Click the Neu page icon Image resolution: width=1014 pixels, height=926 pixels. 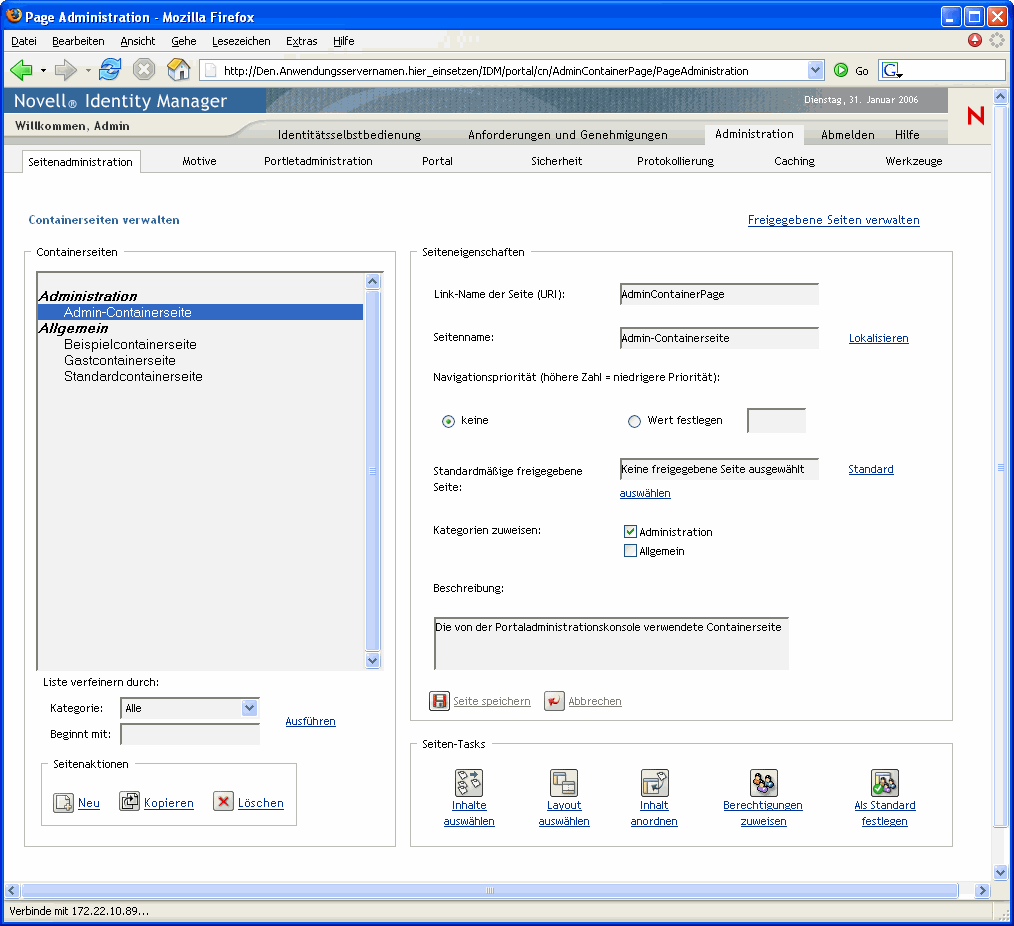pos(64,802)
